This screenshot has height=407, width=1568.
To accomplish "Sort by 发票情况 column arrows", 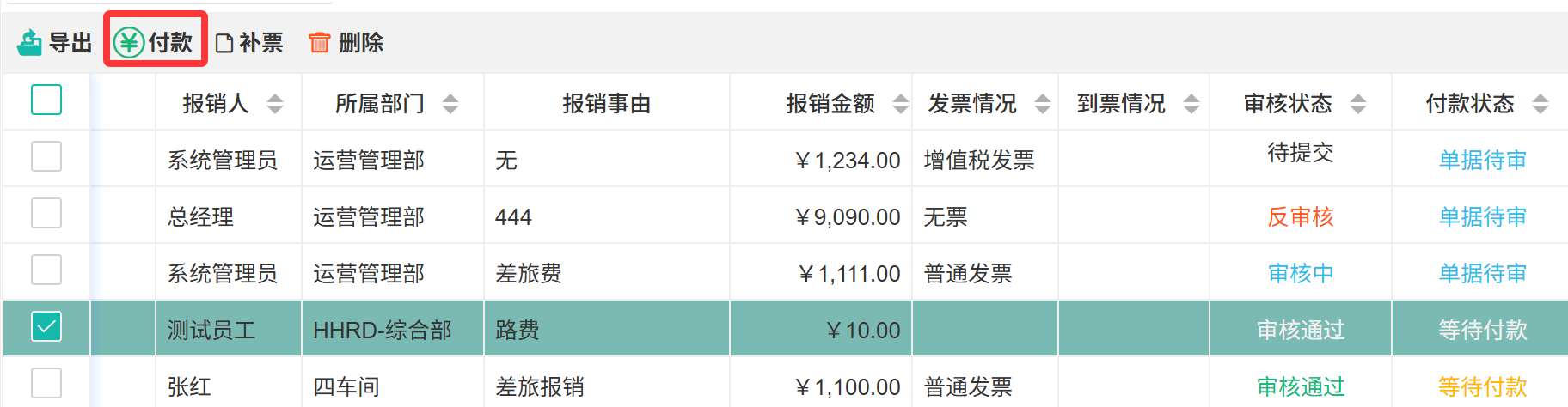I will tap(1042, 104).
